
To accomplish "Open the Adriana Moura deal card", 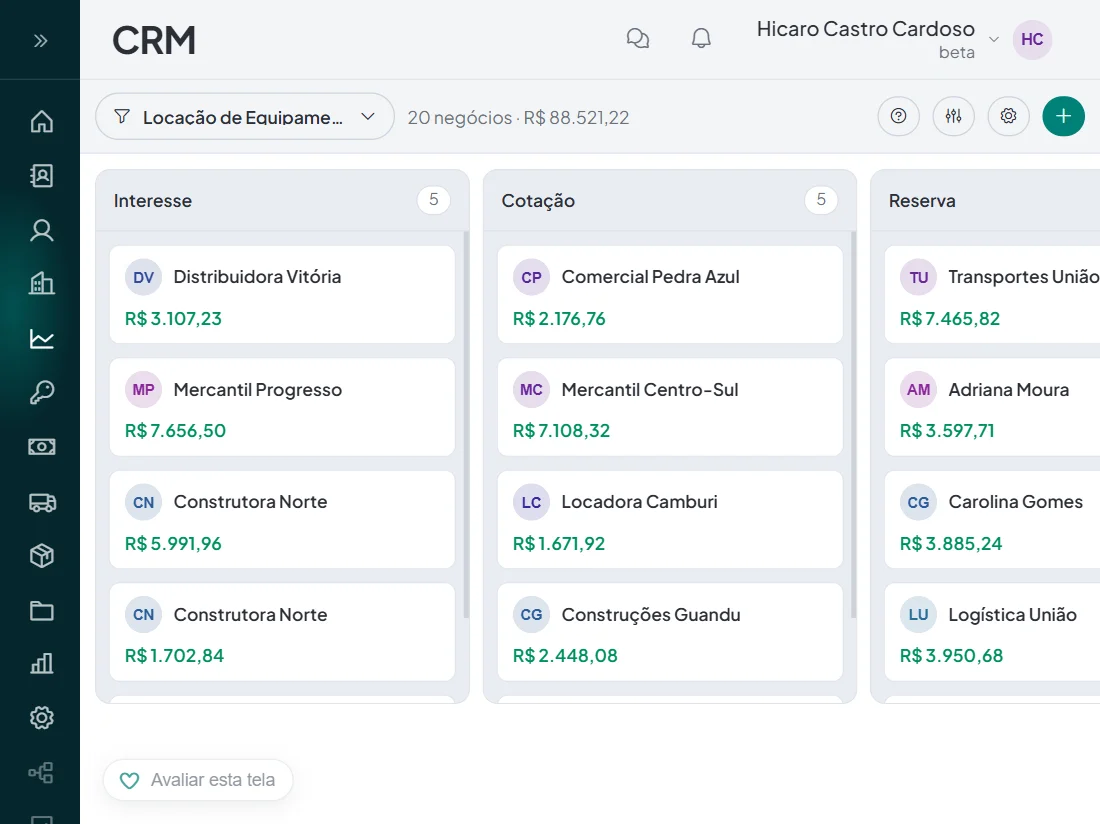I will tap(992, 407).
